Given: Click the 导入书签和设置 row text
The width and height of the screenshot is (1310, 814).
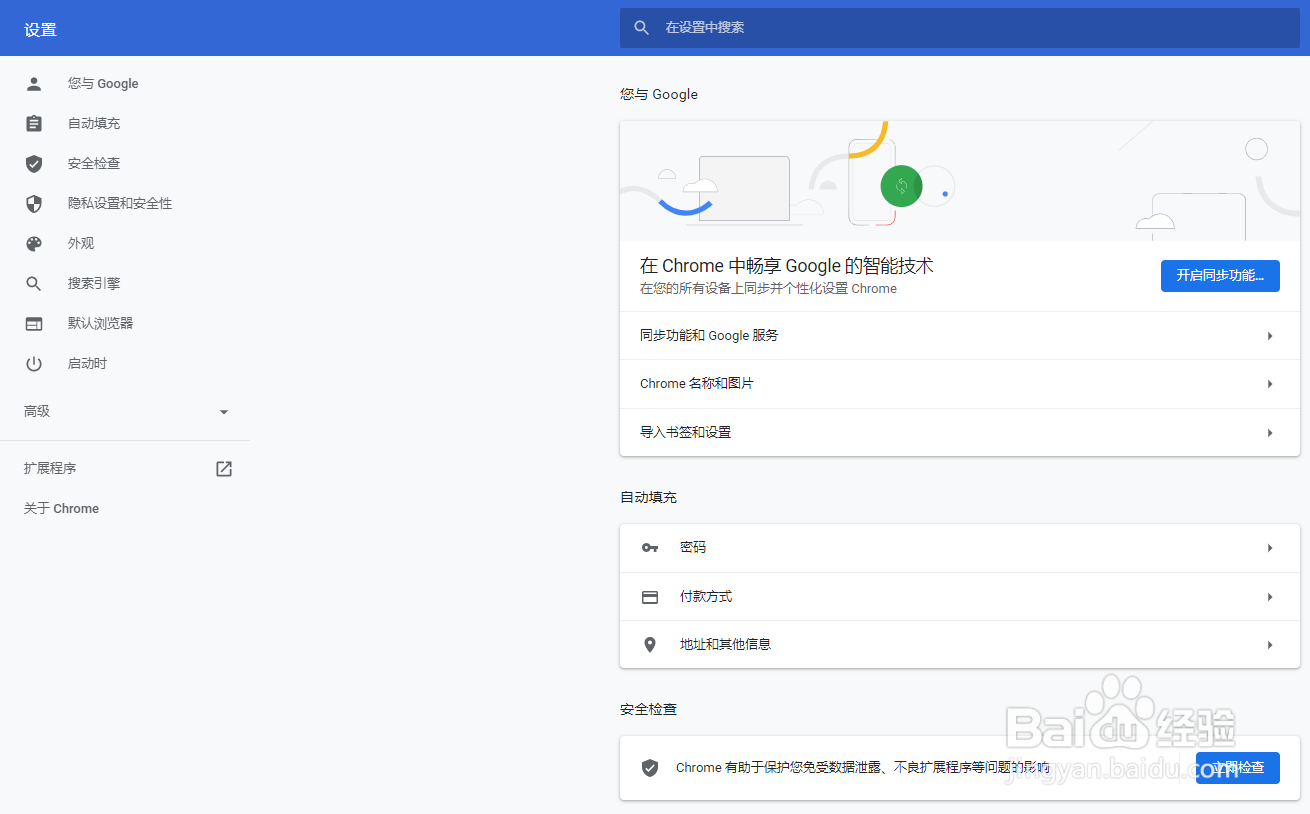Looking at the screenshot, I should (x=686, y=433).
